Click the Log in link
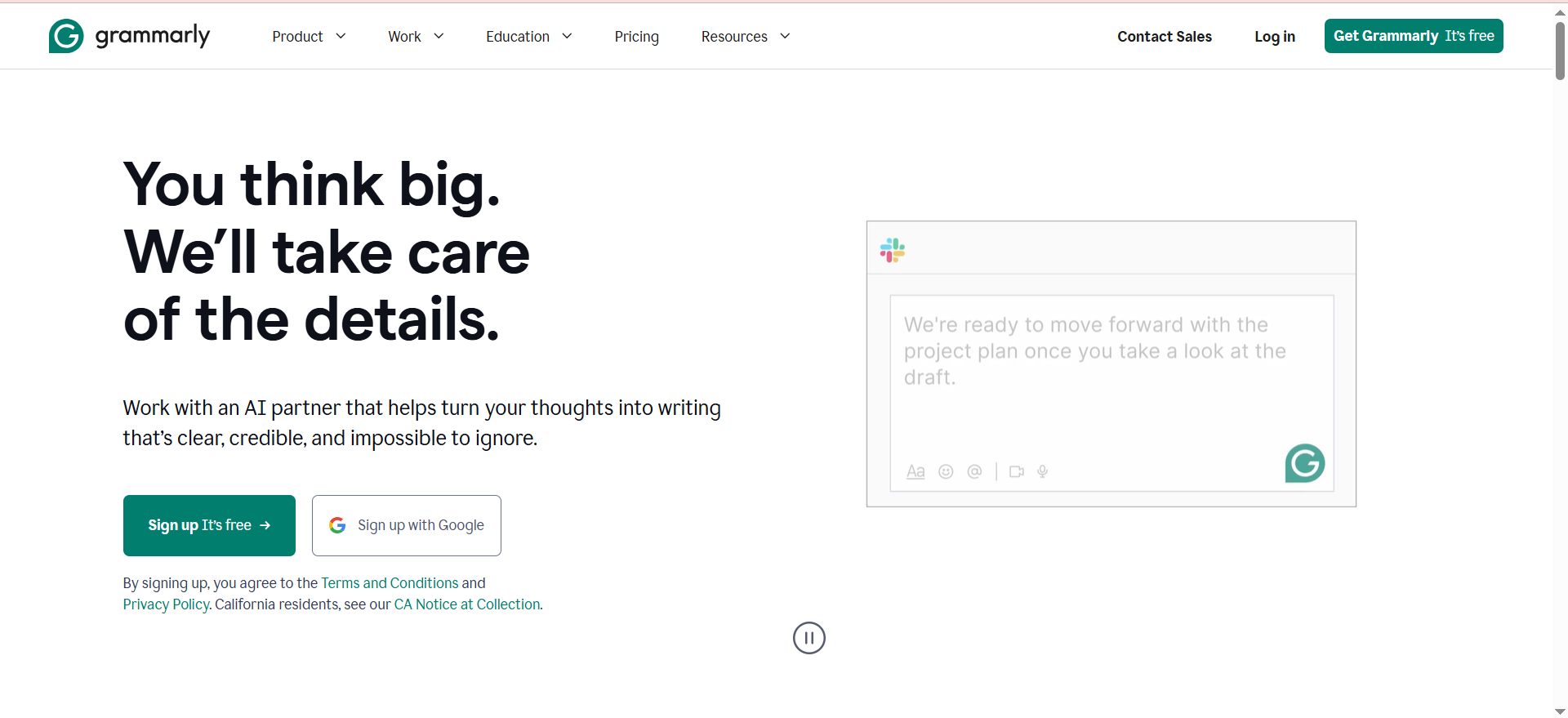1568x718 pixels. tap(1275, 37)
